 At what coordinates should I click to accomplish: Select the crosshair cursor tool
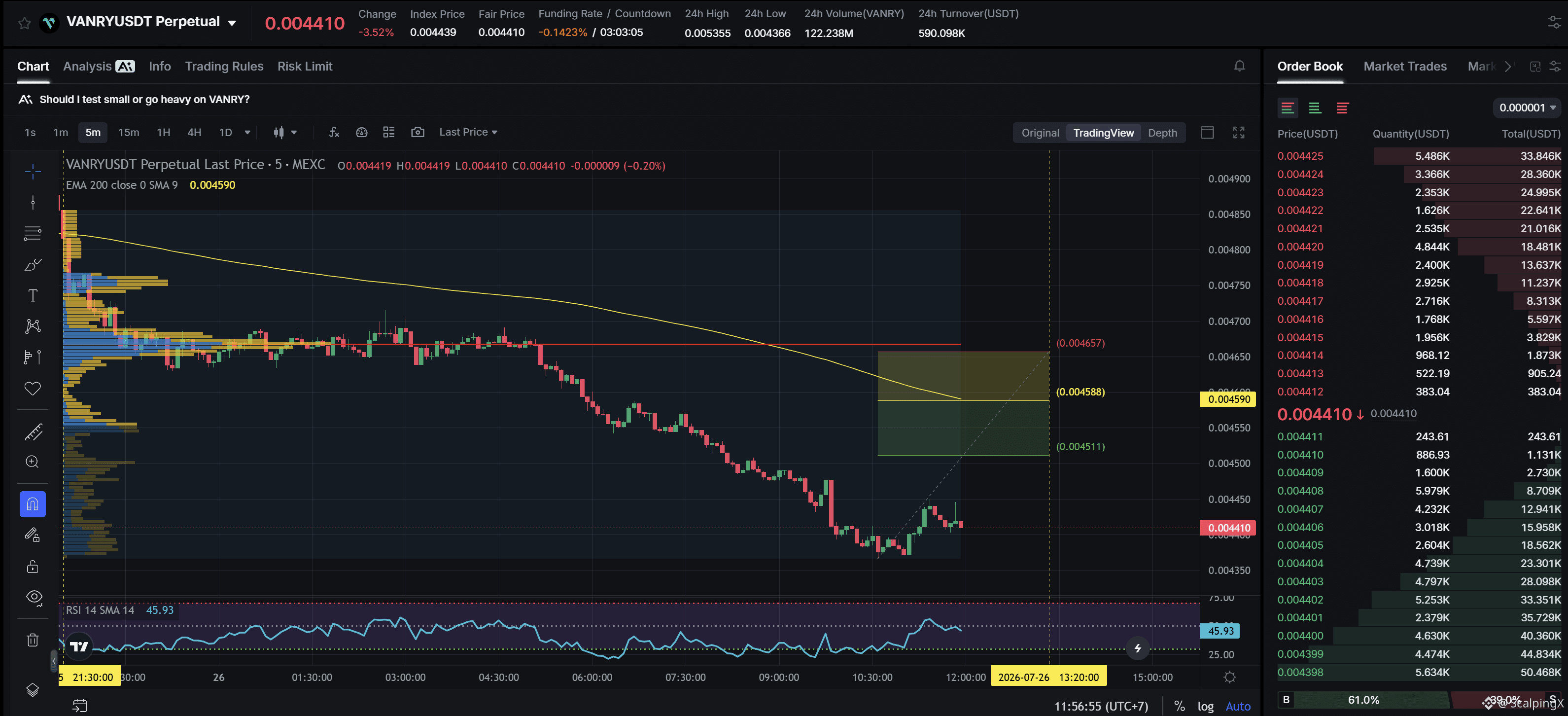[x=33, y=172]
